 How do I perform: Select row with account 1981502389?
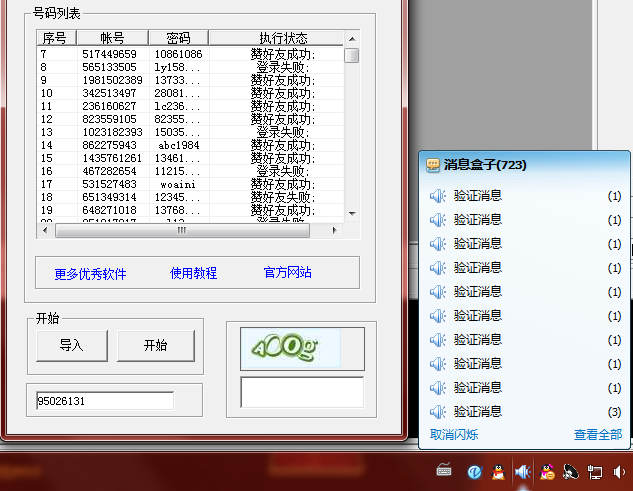(190, 80)
